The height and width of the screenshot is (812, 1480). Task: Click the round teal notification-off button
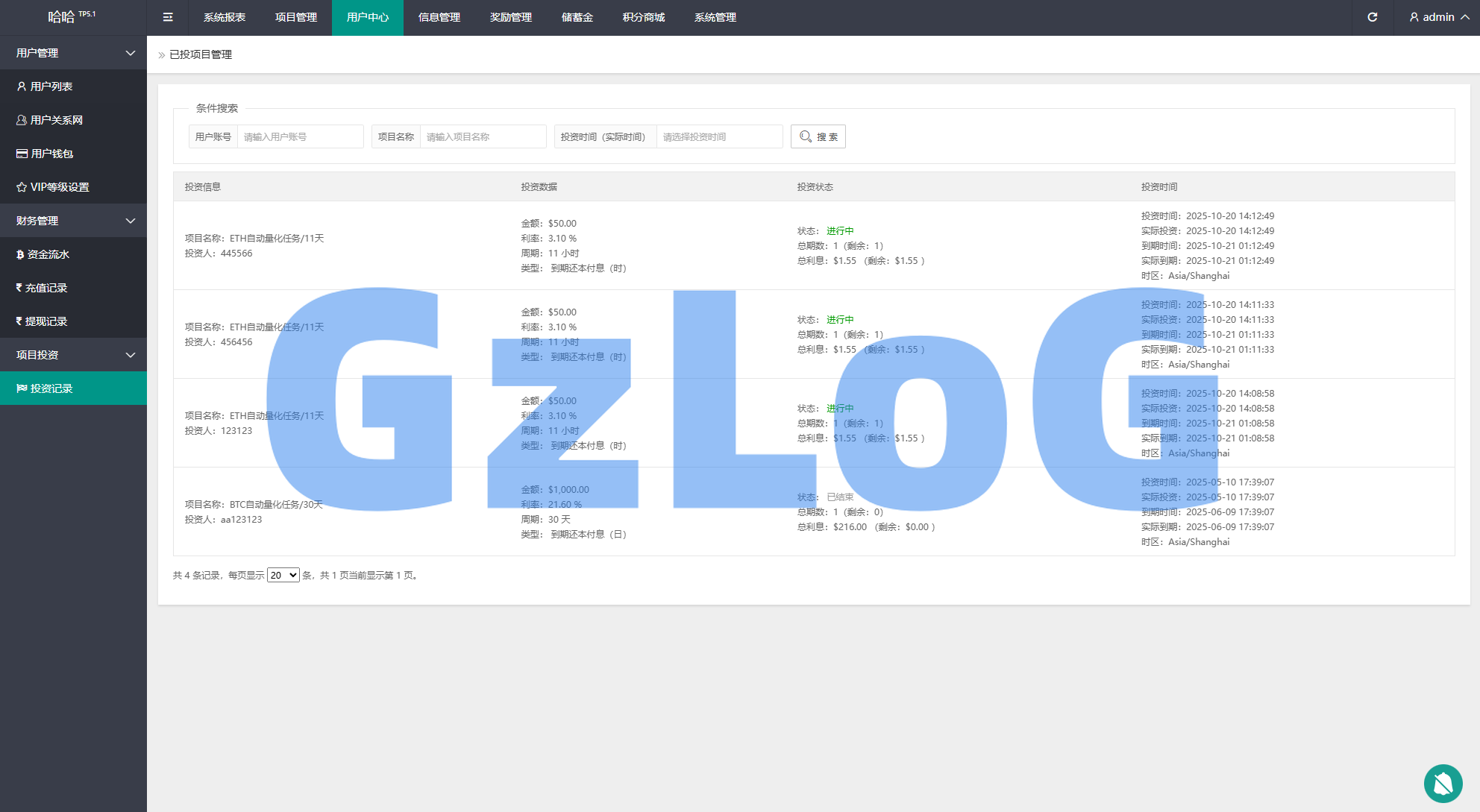pos(1443,783)
